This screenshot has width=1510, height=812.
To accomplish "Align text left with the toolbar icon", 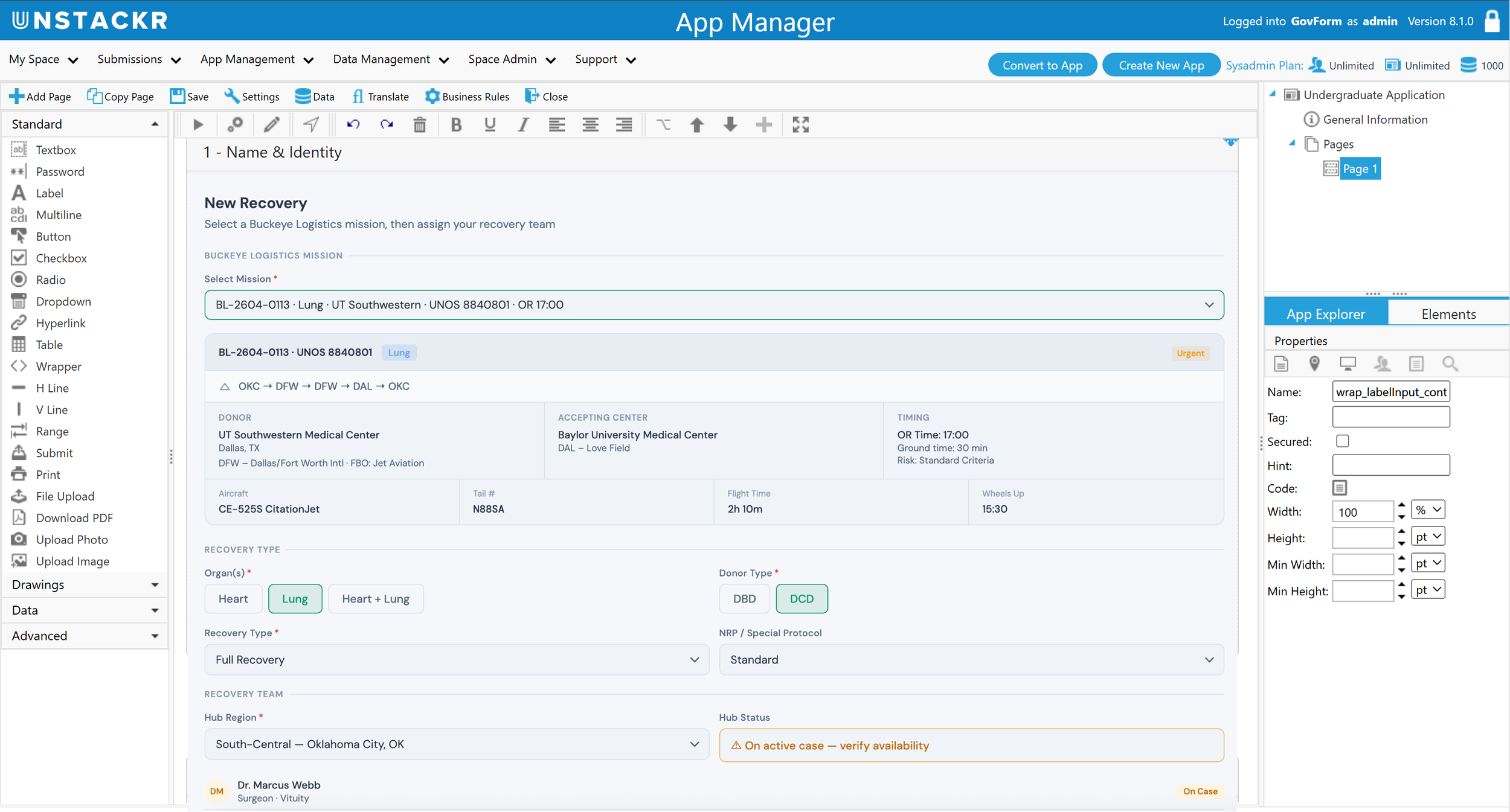I will (557, 125).
